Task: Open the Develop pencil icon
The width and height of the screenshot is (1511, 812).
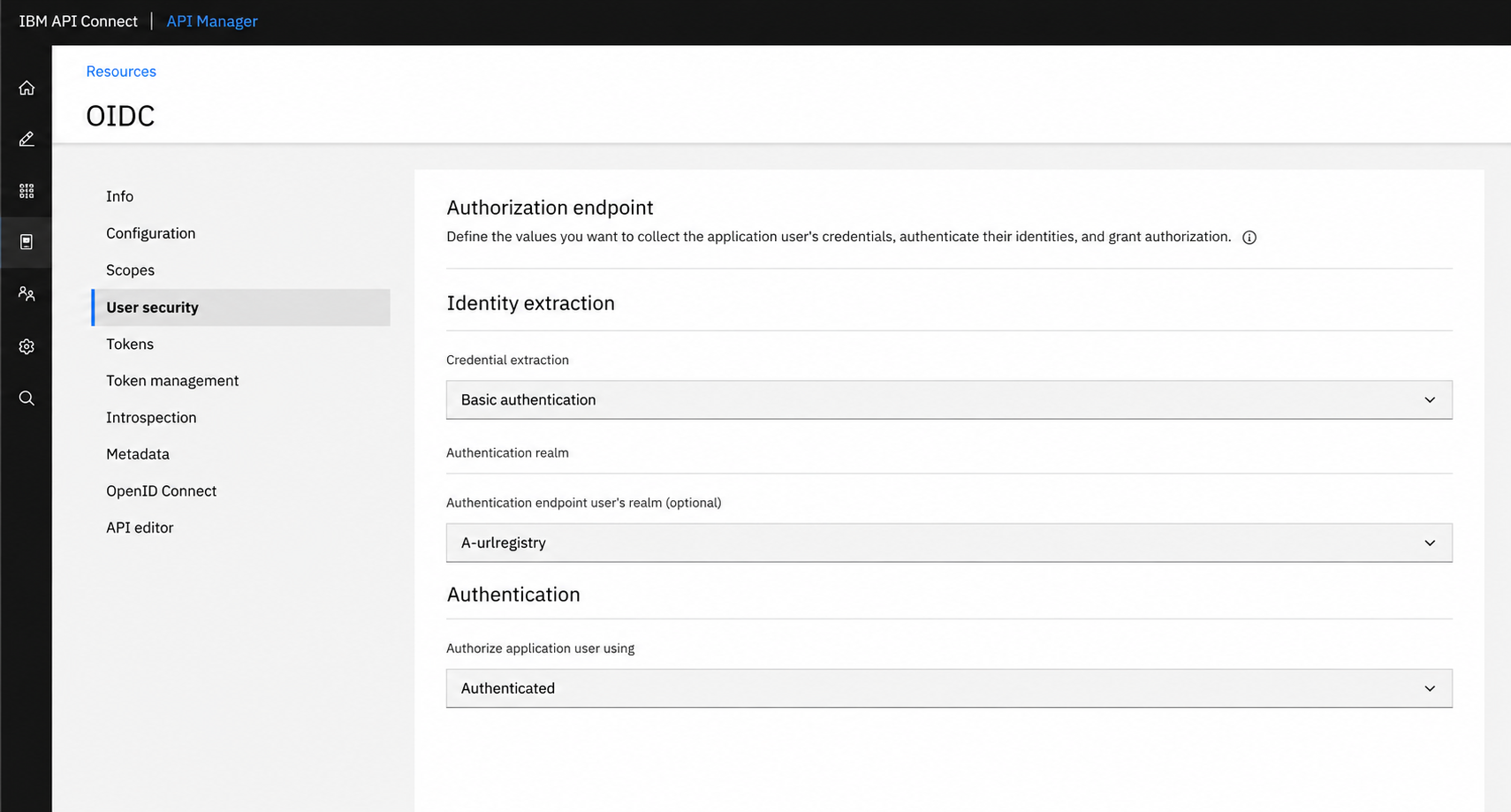Action: pyautogui.click(x=27, y=139)
